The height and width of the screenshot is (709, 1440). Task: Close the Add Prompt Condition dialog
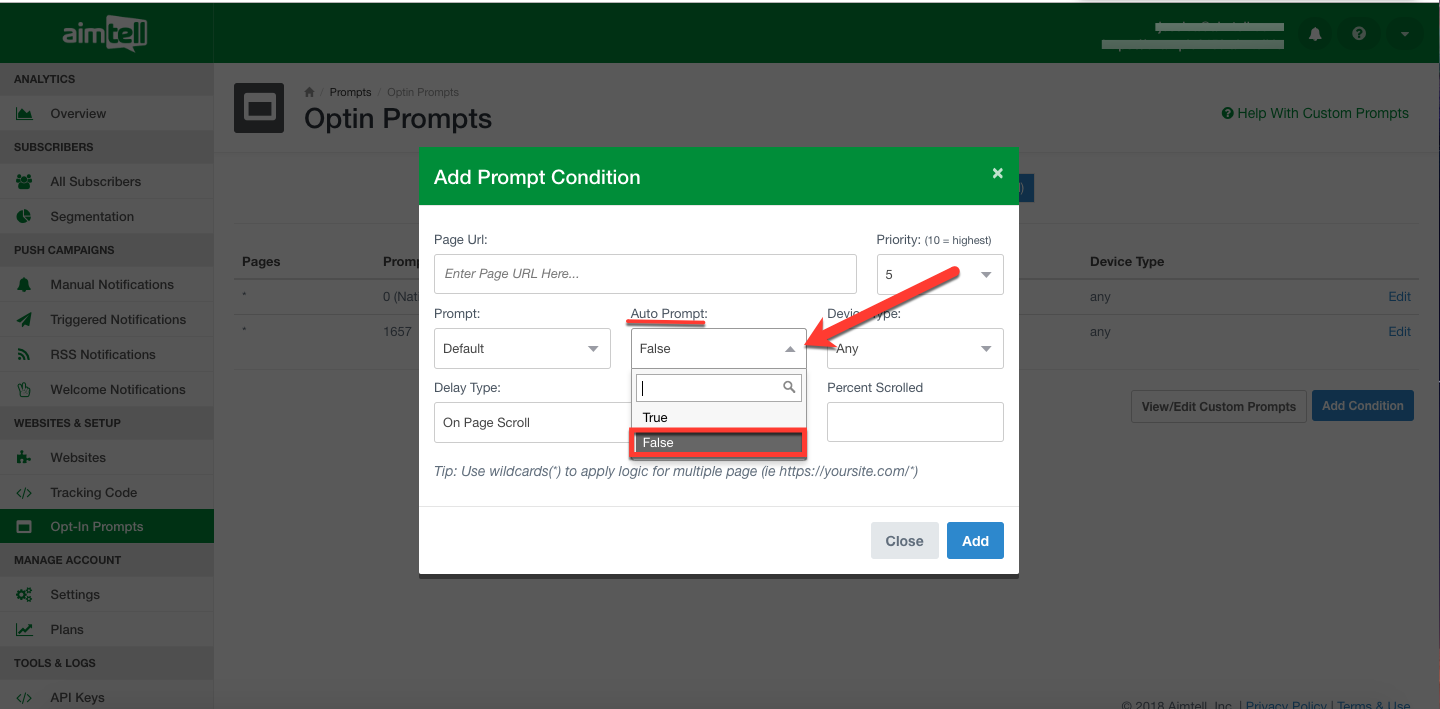pos(997,173)
